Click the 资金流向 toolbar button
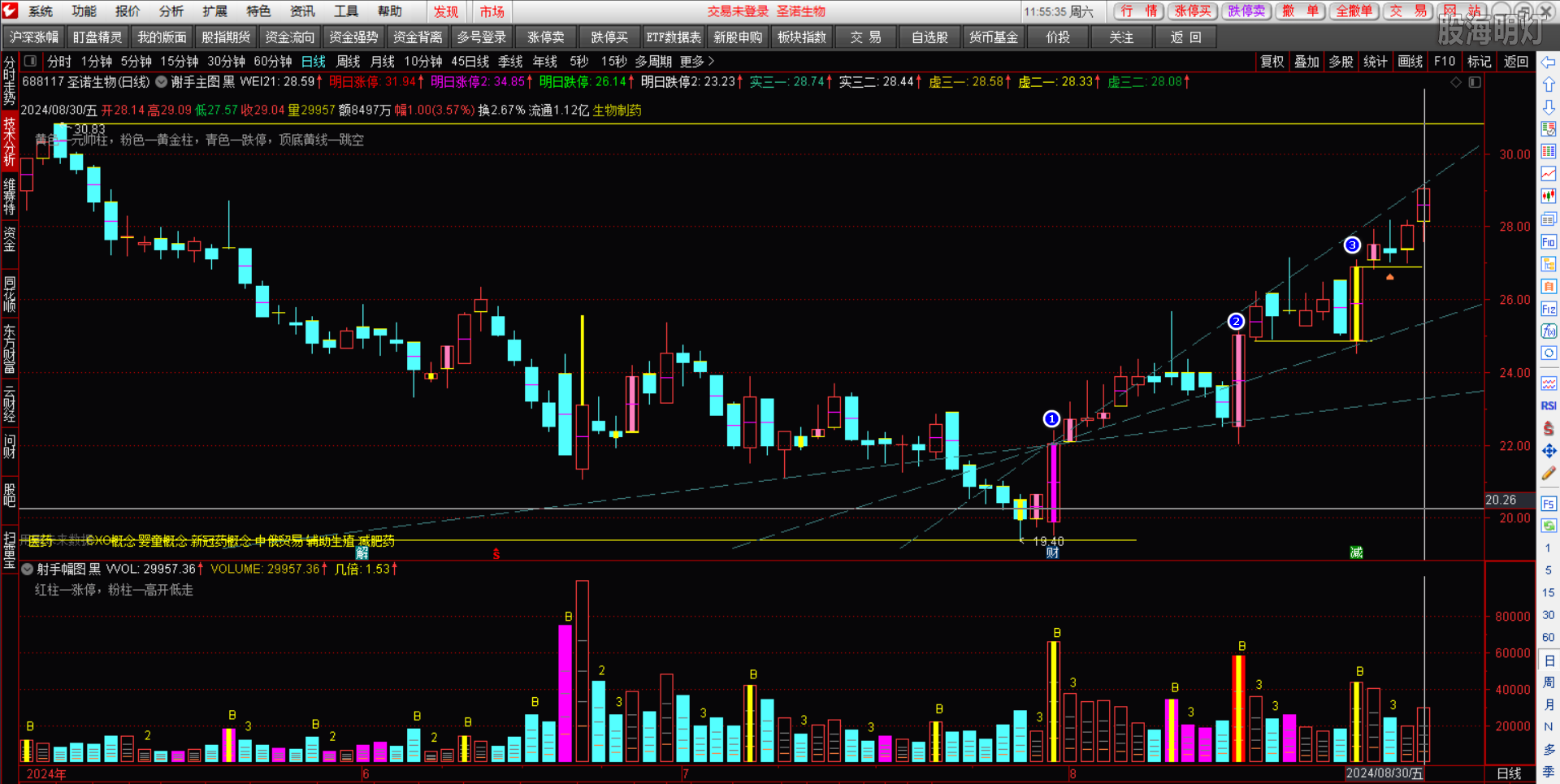Image resolution: width=1560 pixels, height=784 pixels. pos(289,37)
